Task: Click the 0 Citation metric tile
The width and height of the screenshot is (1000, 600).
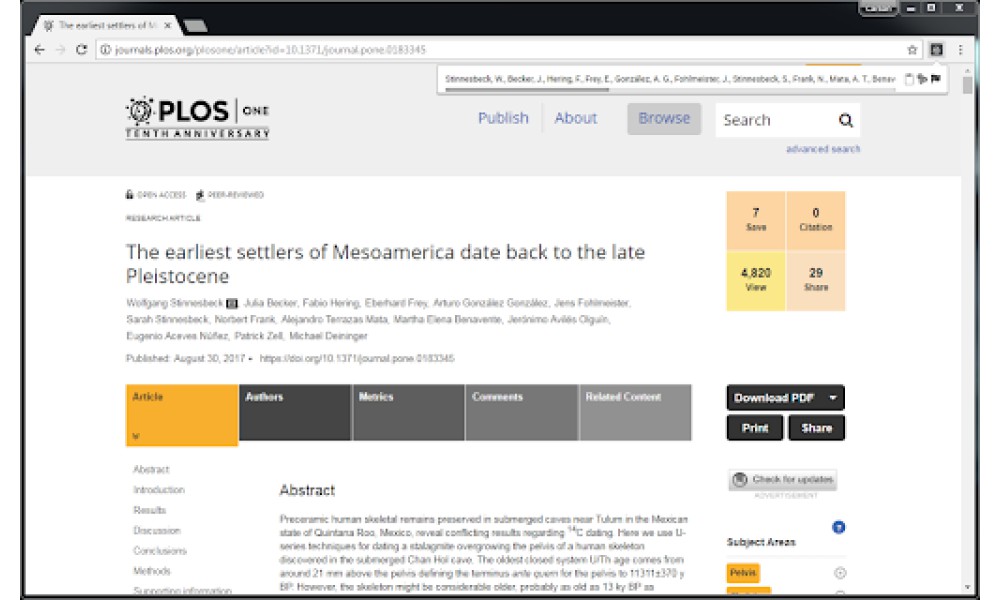Action: pos(816,220)
